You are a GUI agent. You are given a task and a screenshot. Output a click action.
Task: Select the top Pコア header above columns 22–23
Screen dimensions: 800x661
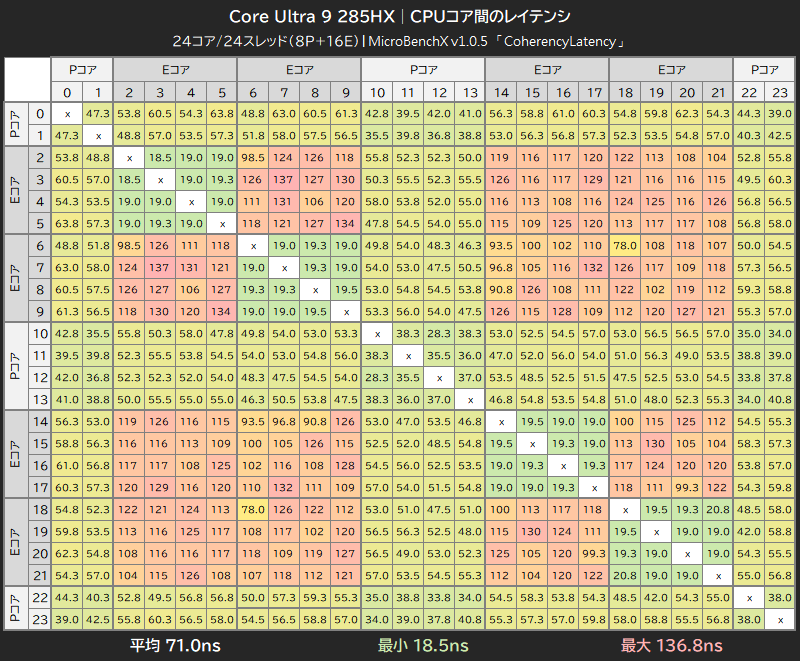763,70
